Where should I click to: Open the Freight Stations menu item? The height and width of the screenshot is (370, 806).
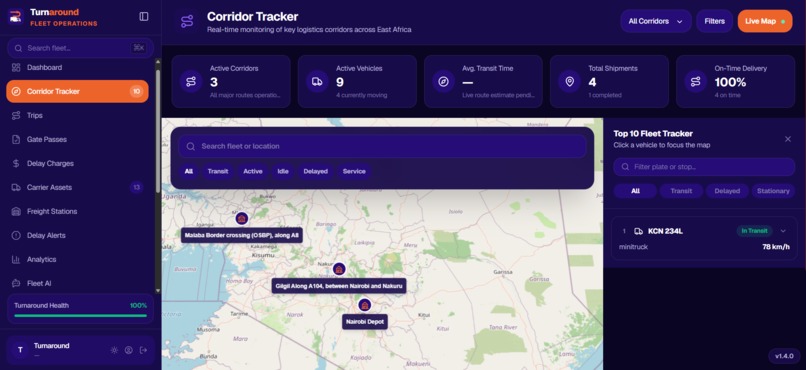click(x=77, y=211)
